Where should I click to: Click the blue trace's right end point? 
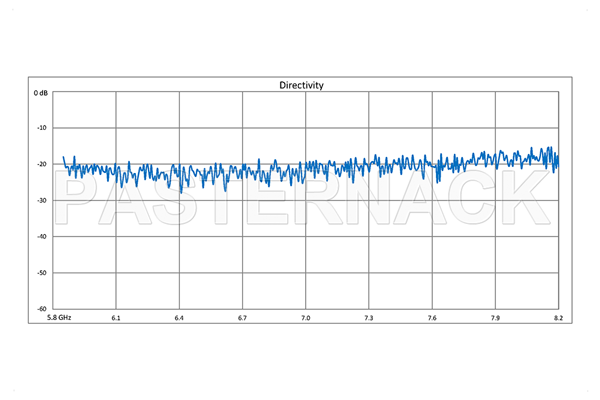coord(558,160)
